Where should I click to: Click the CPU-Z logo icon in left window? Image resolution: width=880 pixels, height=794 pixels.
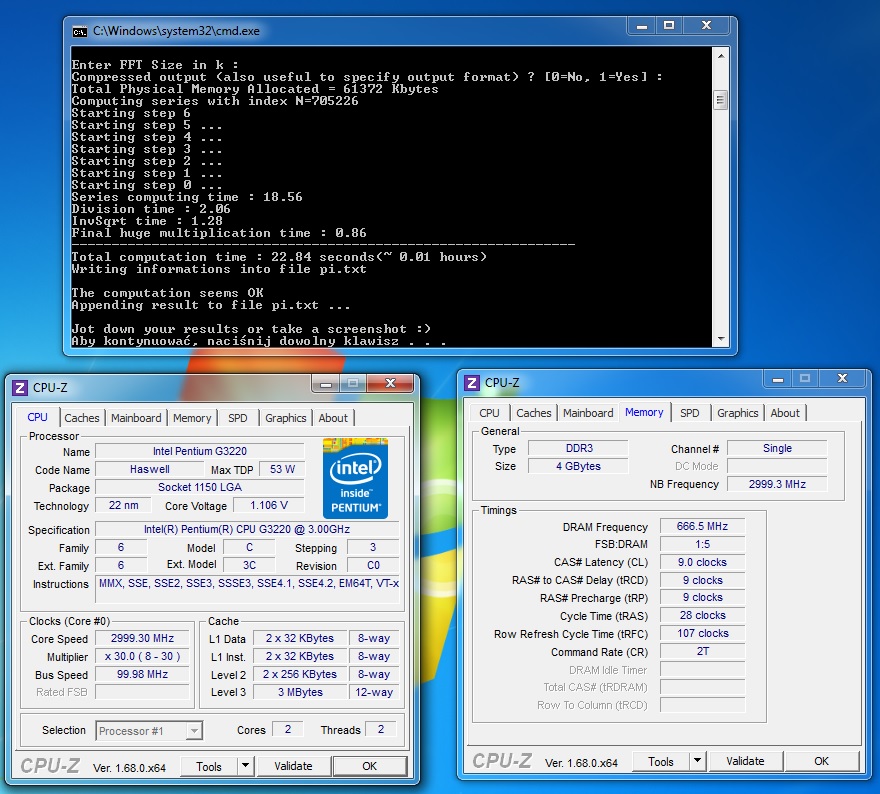[20, 388]
